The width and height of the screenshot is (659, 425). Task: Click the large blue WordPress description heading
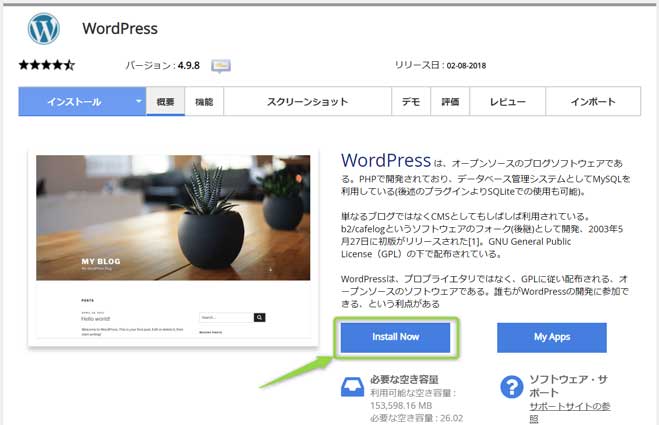point(386,161)
